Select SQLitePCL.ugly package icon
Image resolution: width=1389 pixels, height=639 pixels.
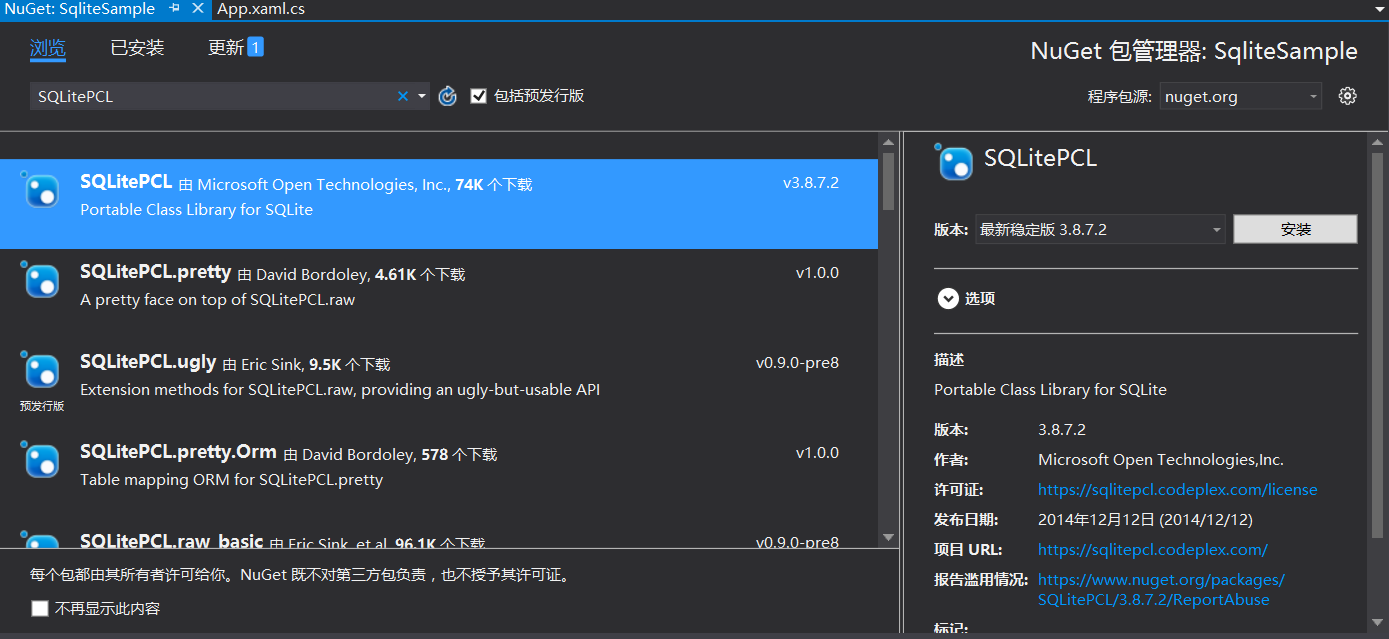pos(41,370)
